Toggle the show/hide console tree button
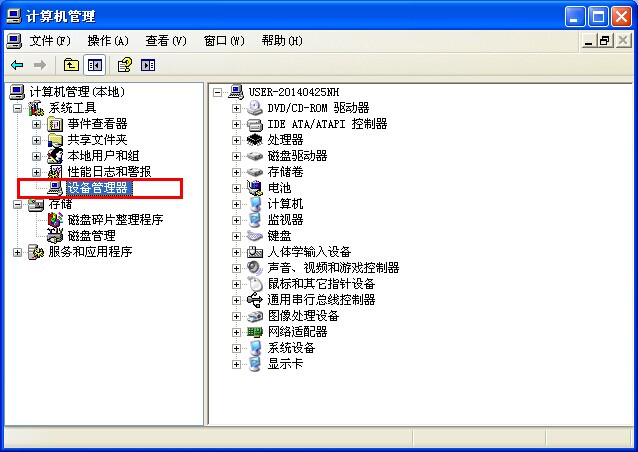This screenshot has width=638, height=452. click(x=95, y=65)
